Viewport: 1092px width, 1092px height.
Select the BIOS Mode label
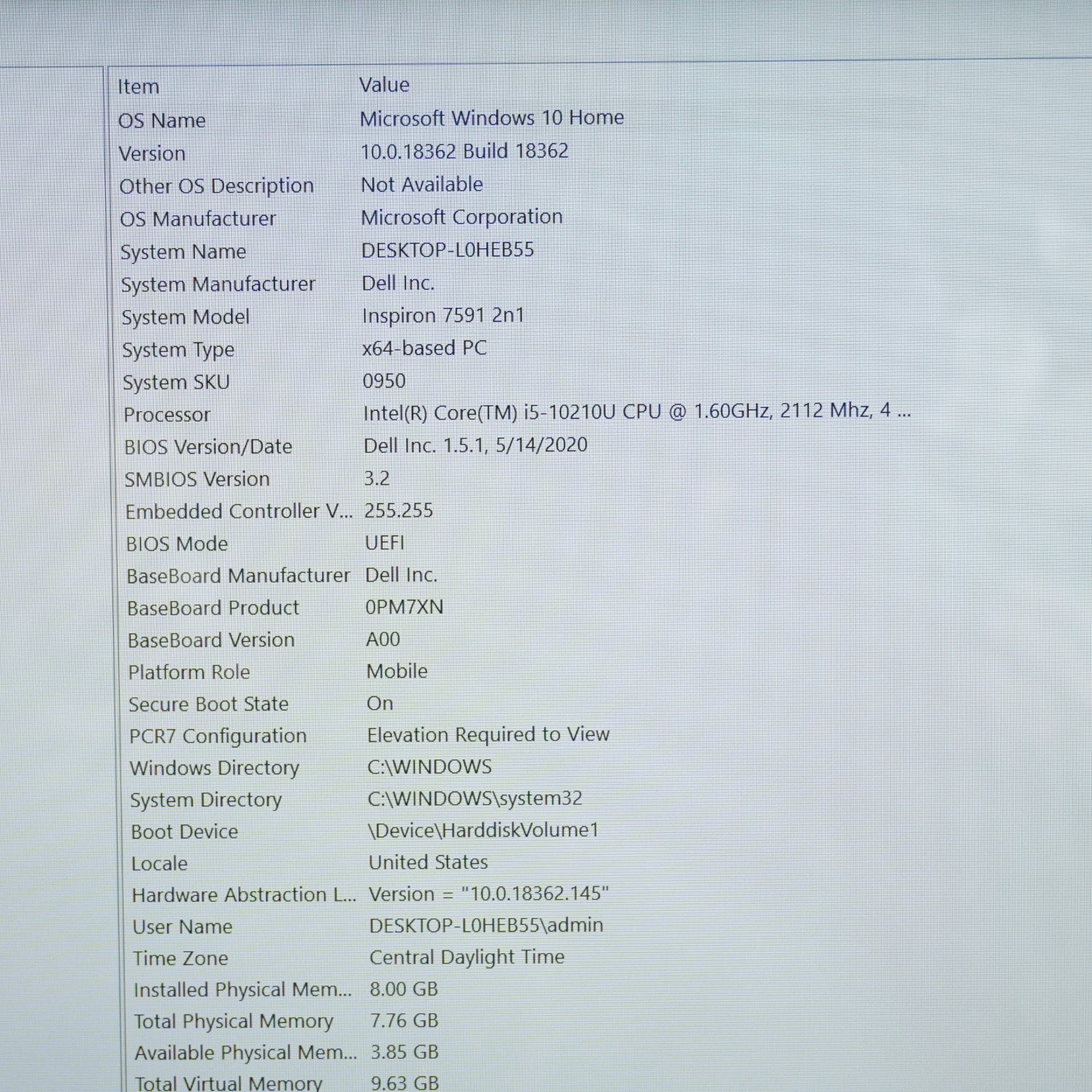tap(177, 544)
